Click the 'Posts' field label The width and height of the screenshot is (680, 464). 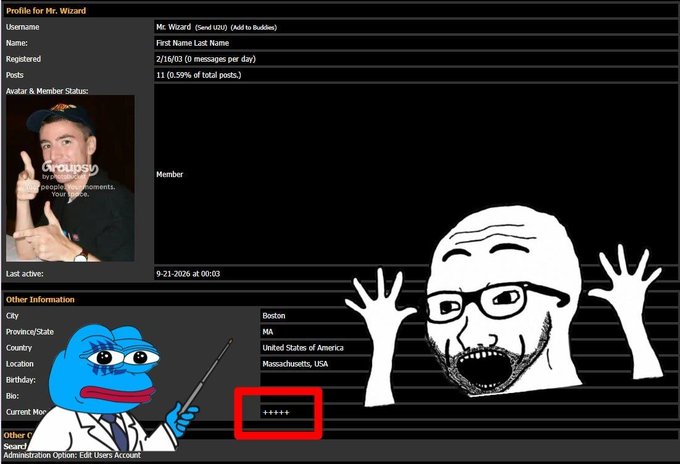tap(15, 75)
